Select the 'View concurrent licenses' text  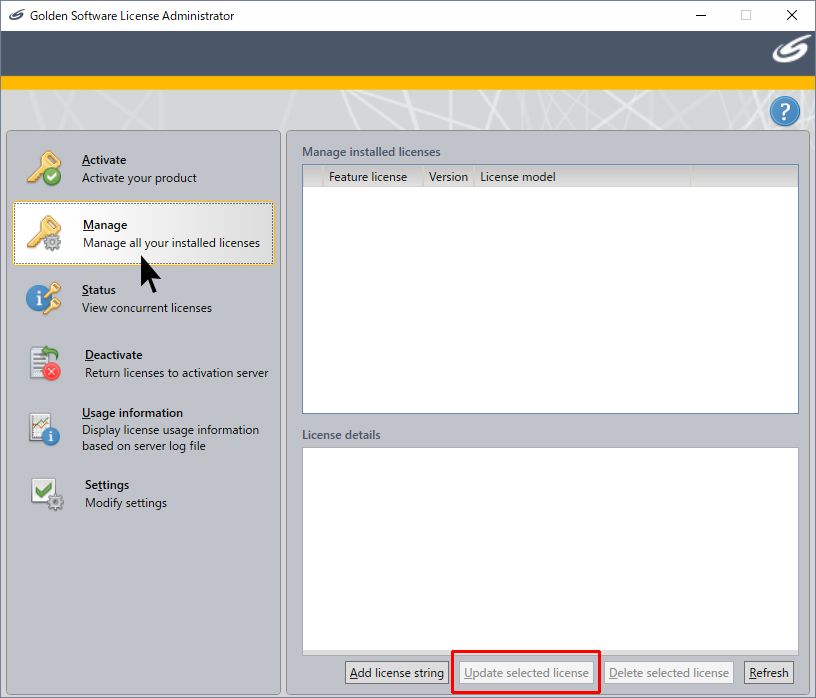147,308
